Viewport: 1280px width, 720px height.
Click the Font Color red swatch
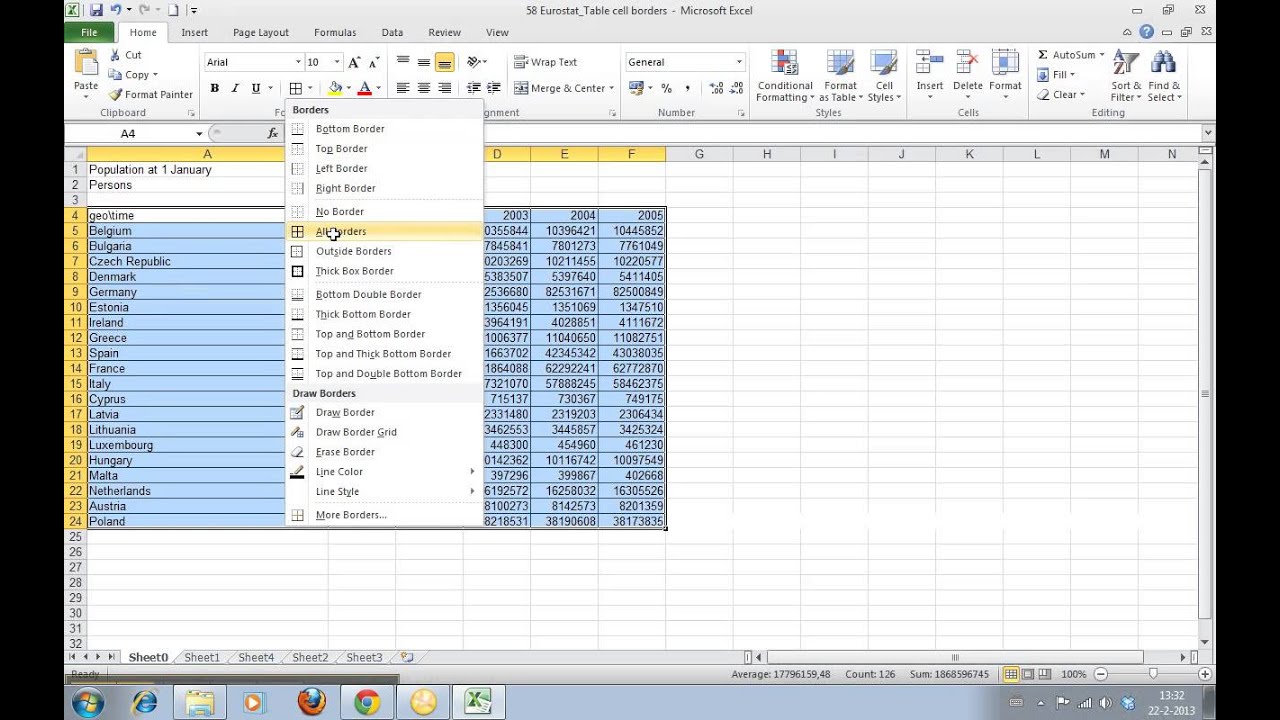365,88
